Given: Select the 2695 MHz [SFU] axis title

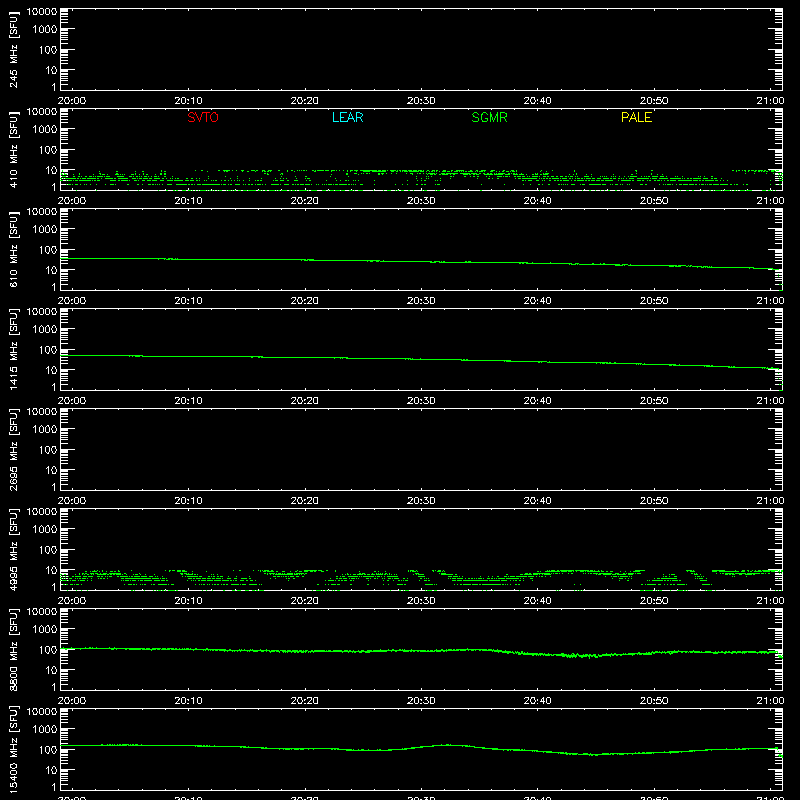Looking at the screenshot, I should [13, 449].
